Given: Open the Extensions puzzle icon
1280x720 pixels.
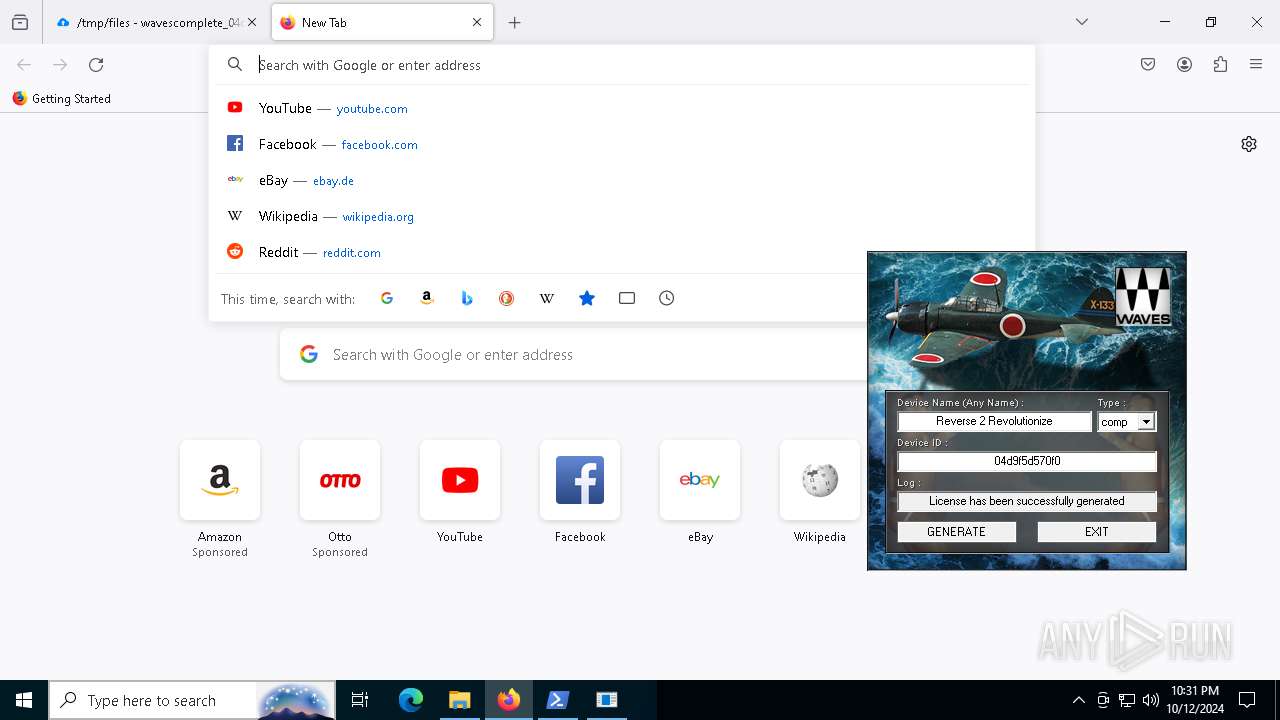Looking at the screenshot, I should [1220, 65].
